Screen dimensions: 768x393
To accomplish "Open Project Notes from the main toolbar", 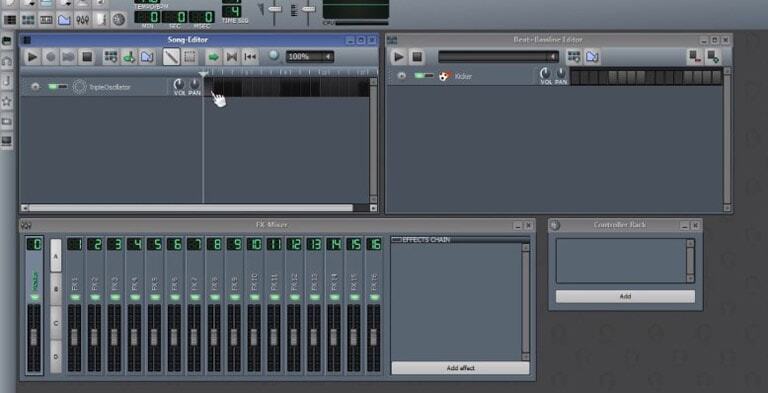I will pyautogui.click(x=100, y=20).
